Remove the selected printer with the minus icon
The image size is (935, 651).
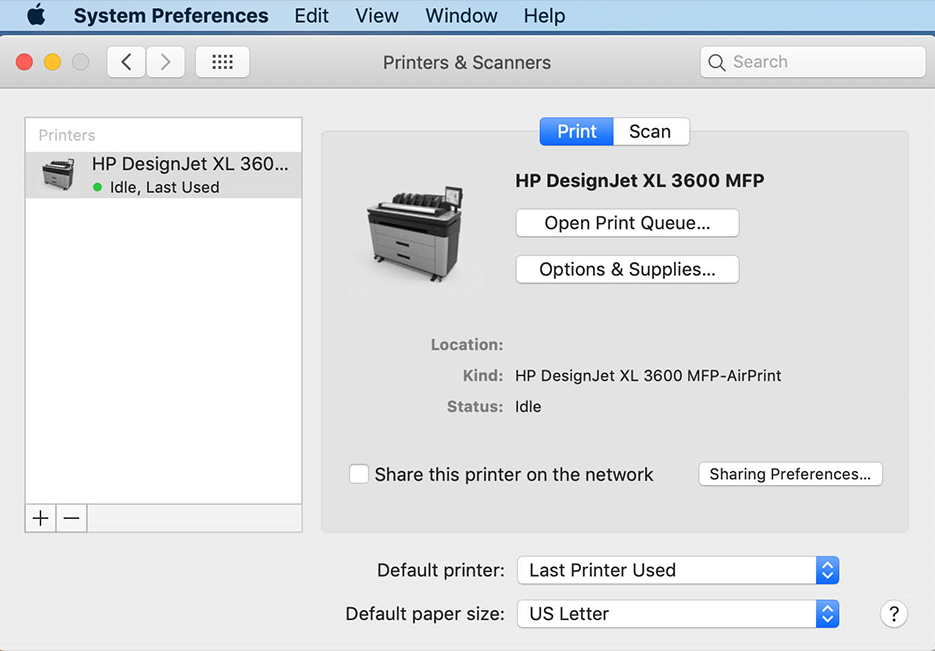71,518
